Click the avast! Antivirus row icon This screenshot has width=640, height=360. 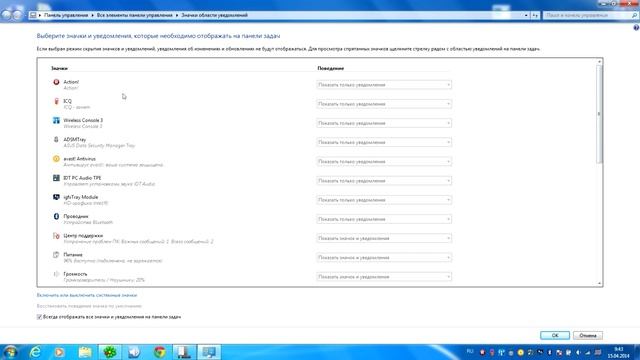56,159
